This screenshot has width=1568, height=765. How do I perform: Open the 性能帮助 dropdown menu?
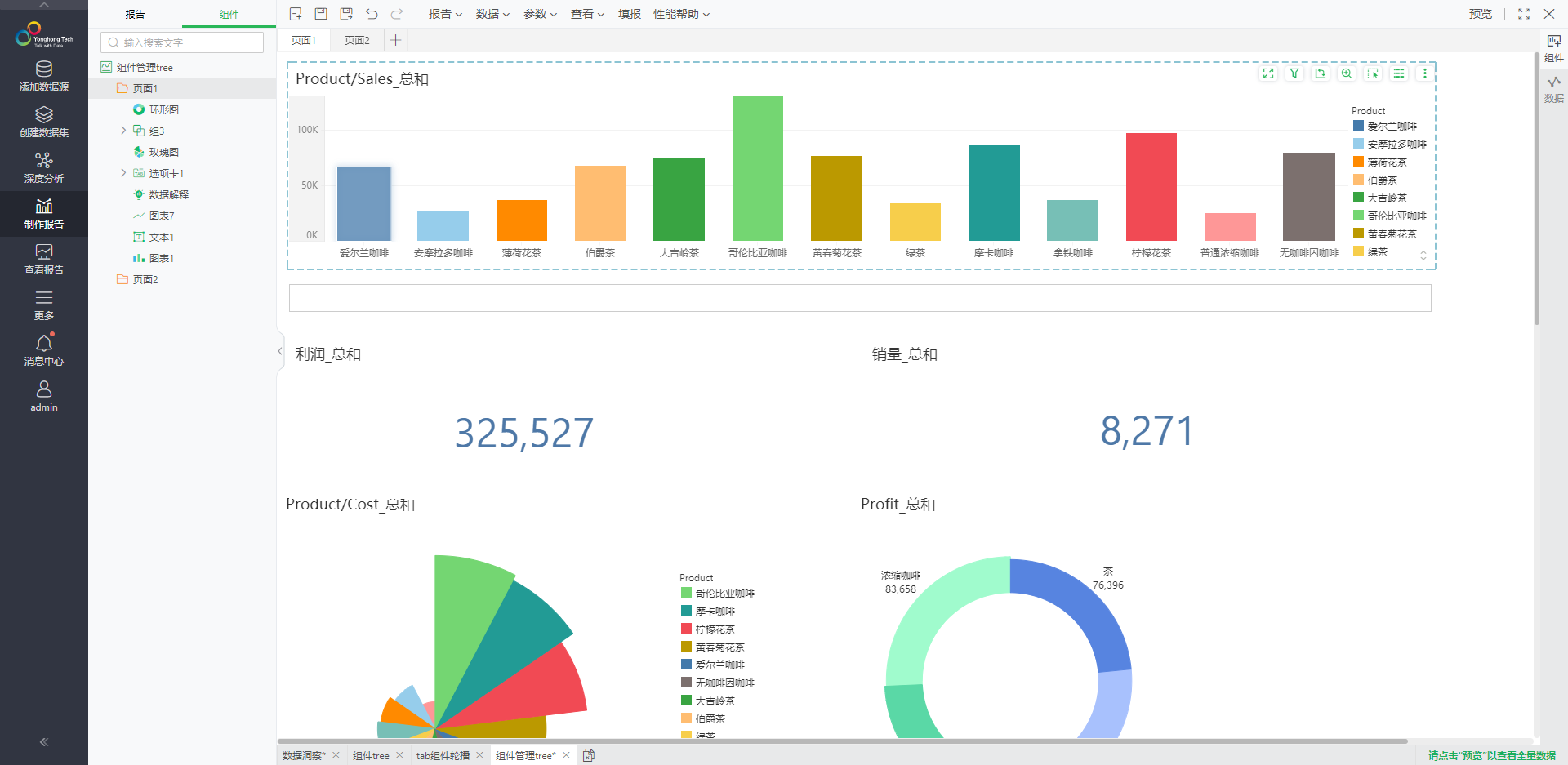[681, 14]
